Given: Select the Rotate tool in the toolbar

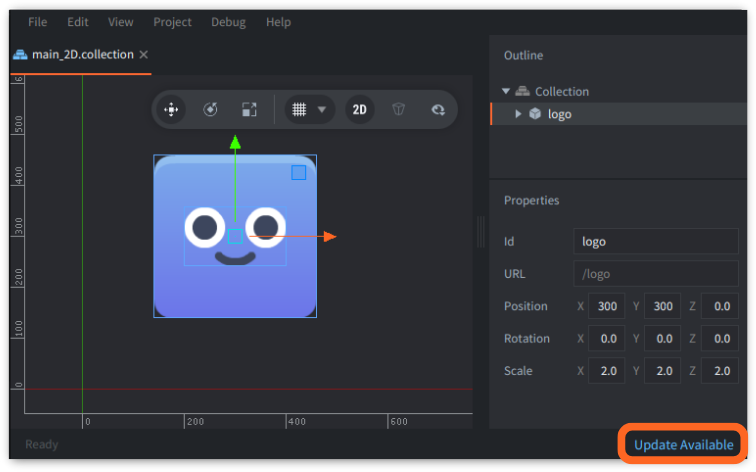Looking at the screenshot, I should [211, 110].
